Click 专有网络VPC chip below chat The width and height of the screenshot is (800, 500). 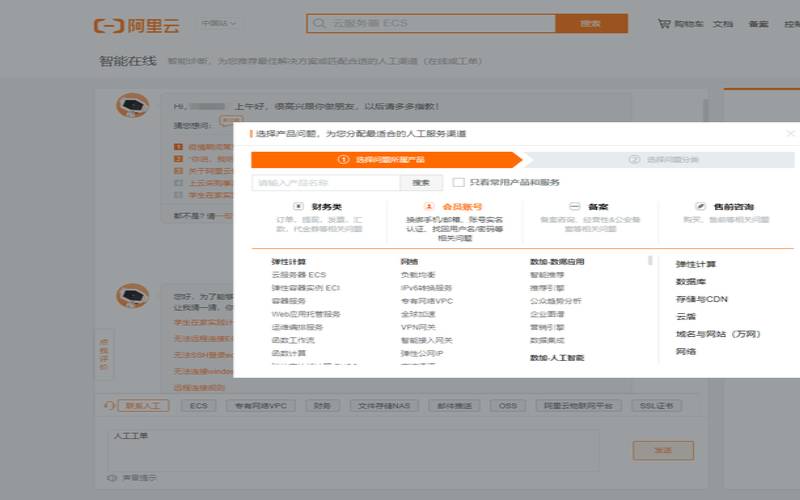click(x=261, y=406)
